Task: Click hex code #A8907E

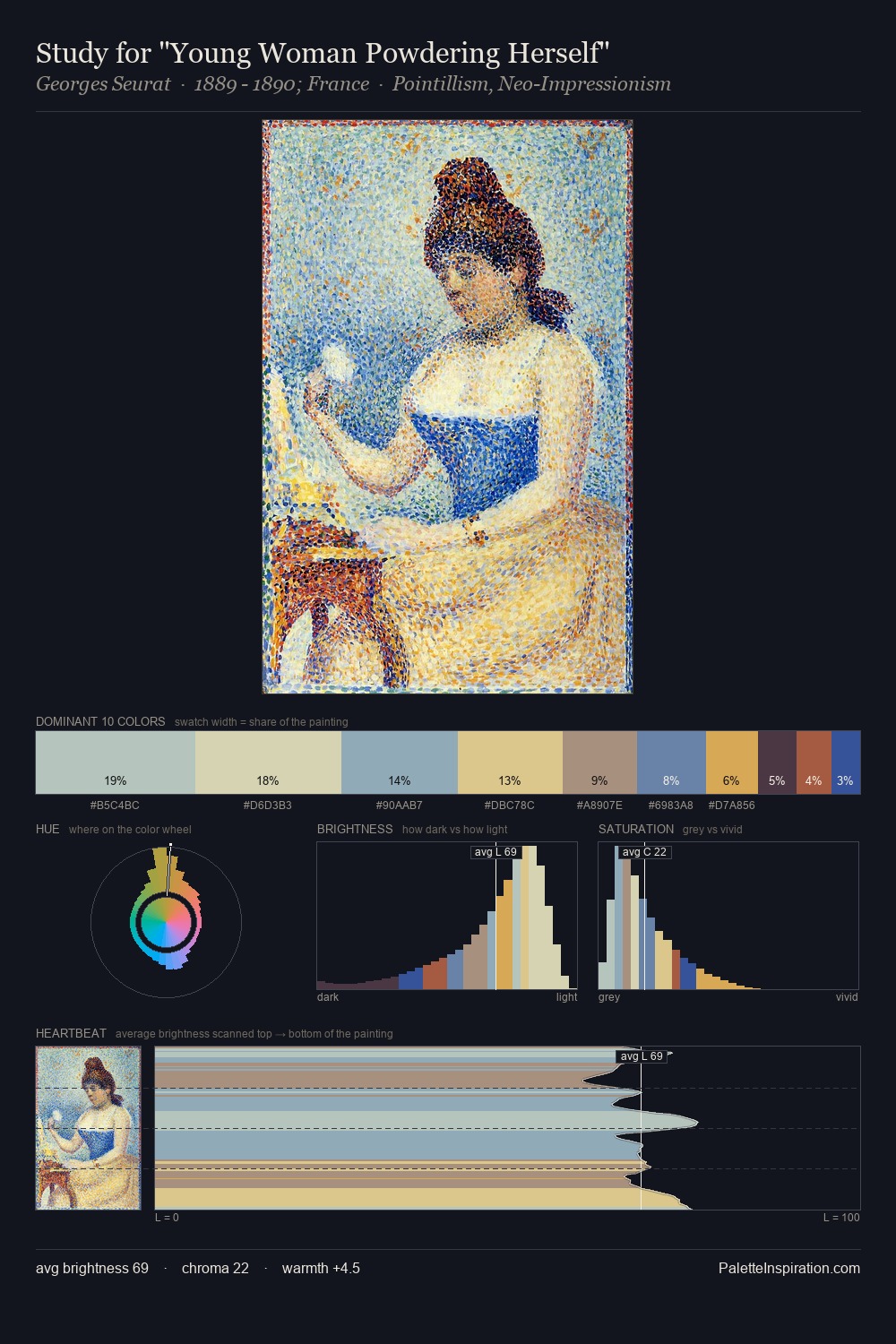Action: point(599,806)
